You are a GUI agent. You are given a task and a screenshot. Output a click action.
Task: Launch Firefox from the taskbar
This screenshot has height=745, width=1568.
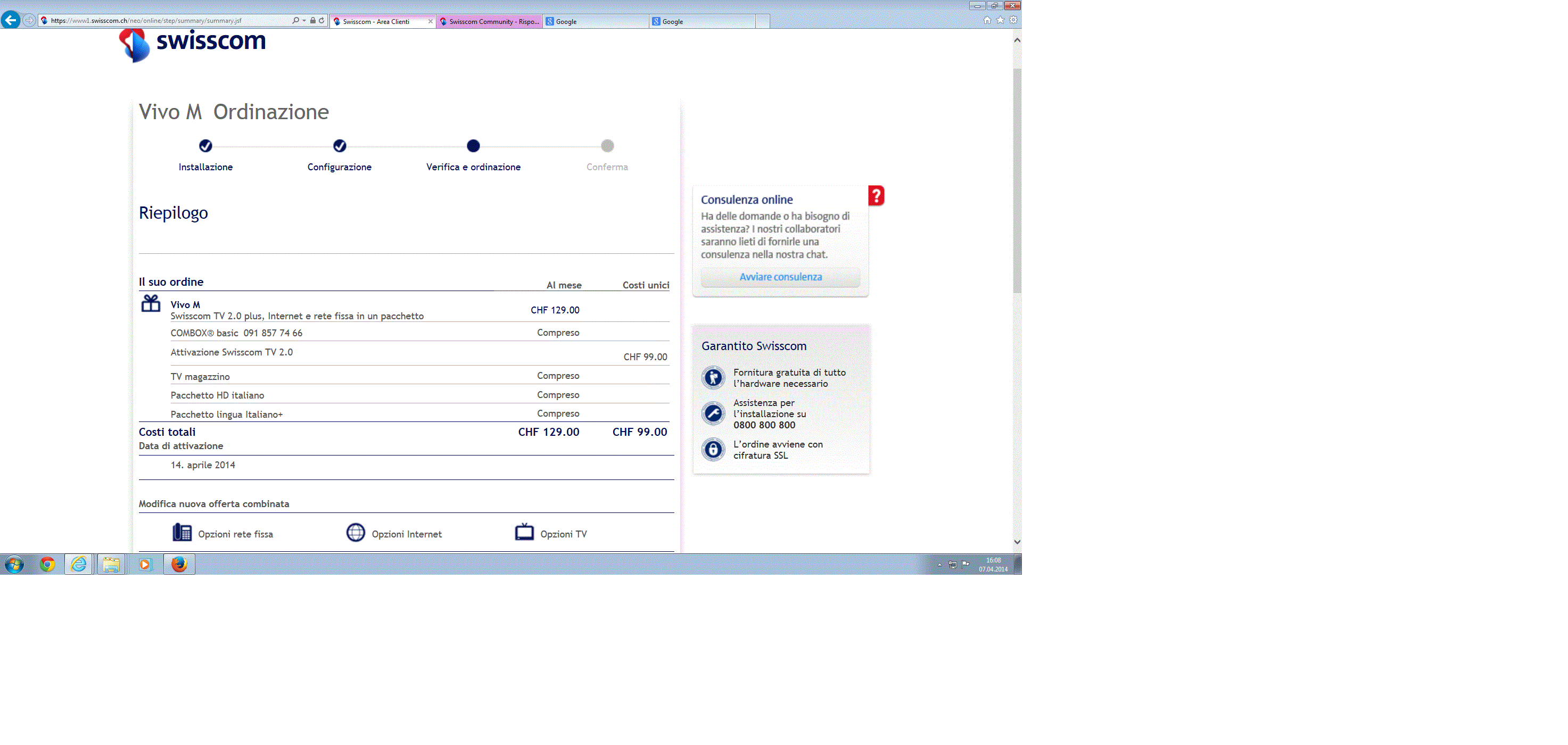(179, 564)
